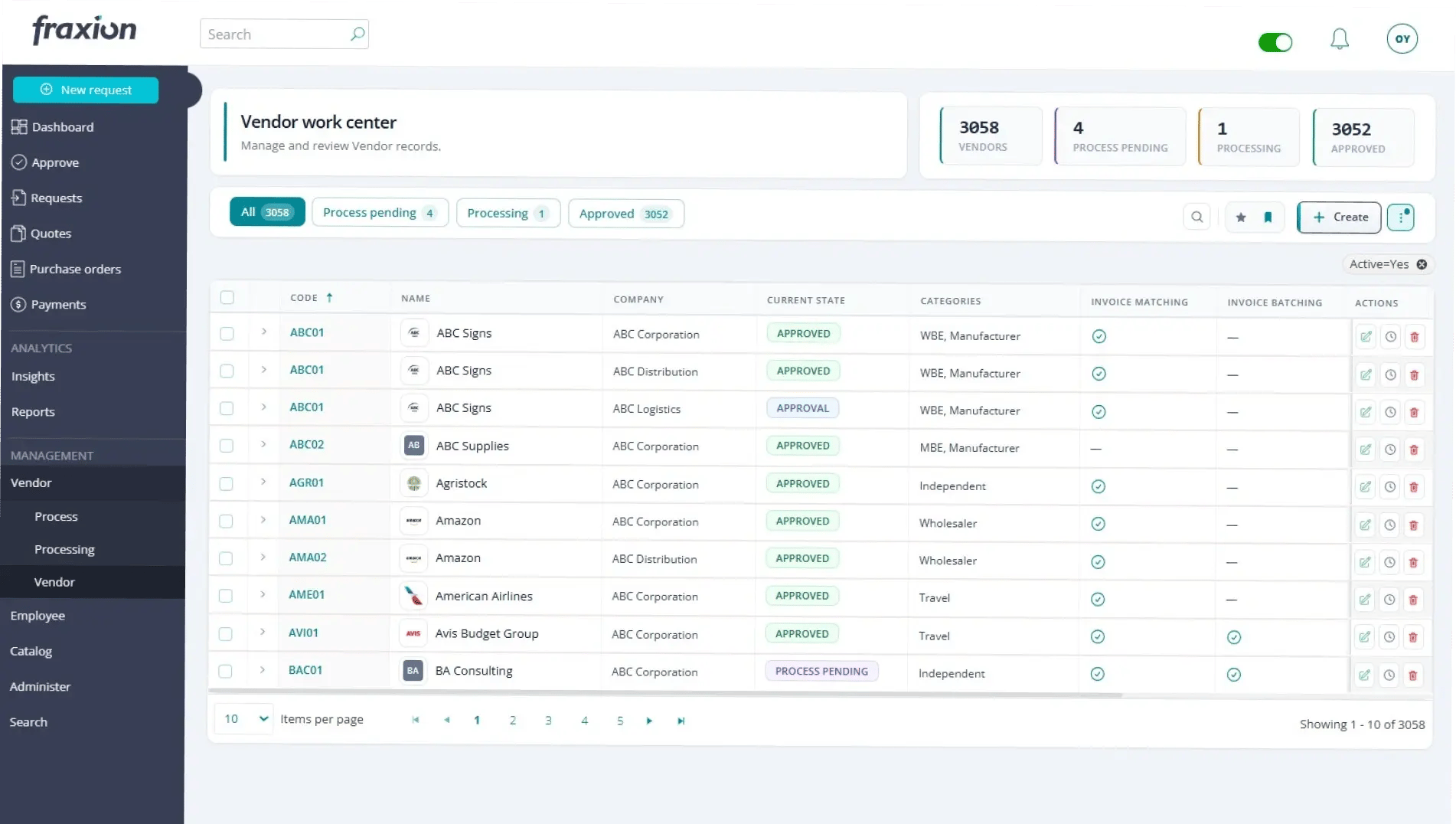Delete the American Airlines vendor row
This screenshot has width=1456, height=824.
[x=1413, y=600]
